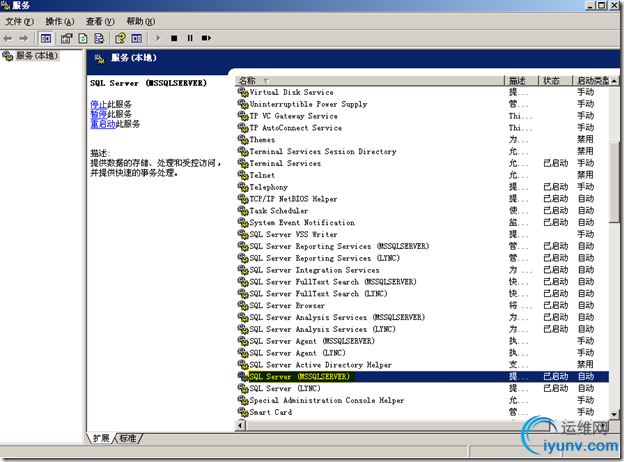Viewport: 624px width, 462px height.
Task: Click the toolbar icon right of Help
Action: click(x=137, y=39)
